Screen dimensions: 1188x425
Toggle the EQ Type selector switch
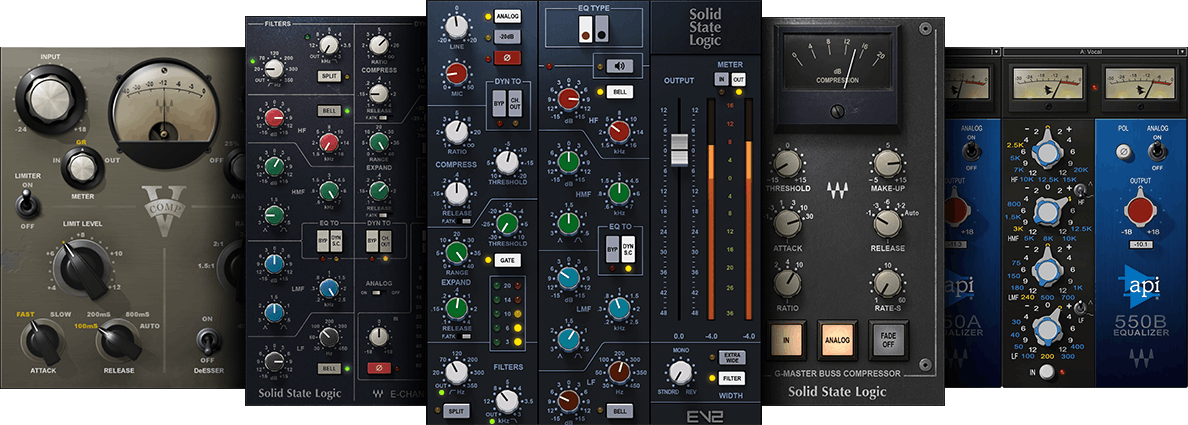click(594, 30)
